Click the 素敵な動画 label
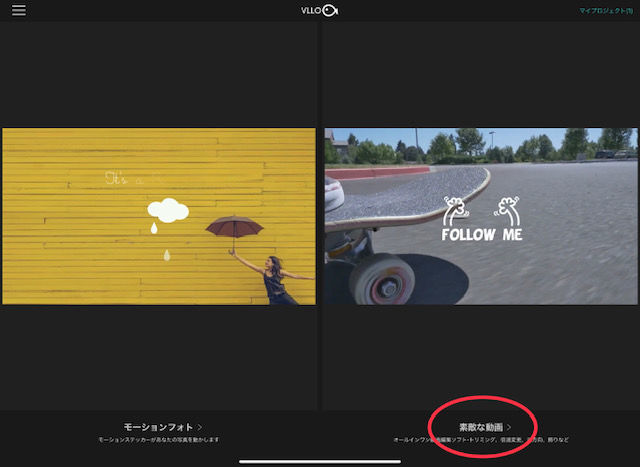Screen dimensions: 640x467 click(x=481, y=427)
